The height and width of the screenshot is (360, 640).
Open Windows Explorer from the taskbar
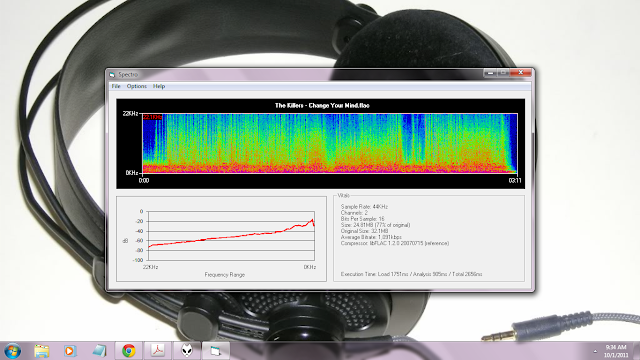point(42,351)
